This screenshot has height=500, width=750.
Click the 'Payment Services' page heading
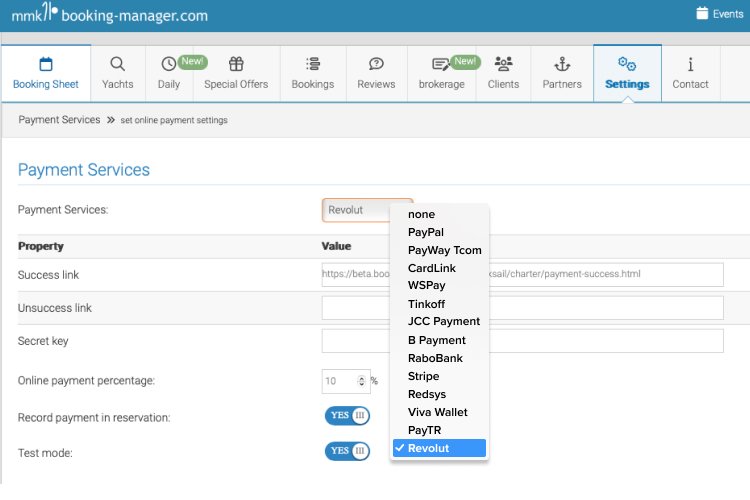click(84, 170)
